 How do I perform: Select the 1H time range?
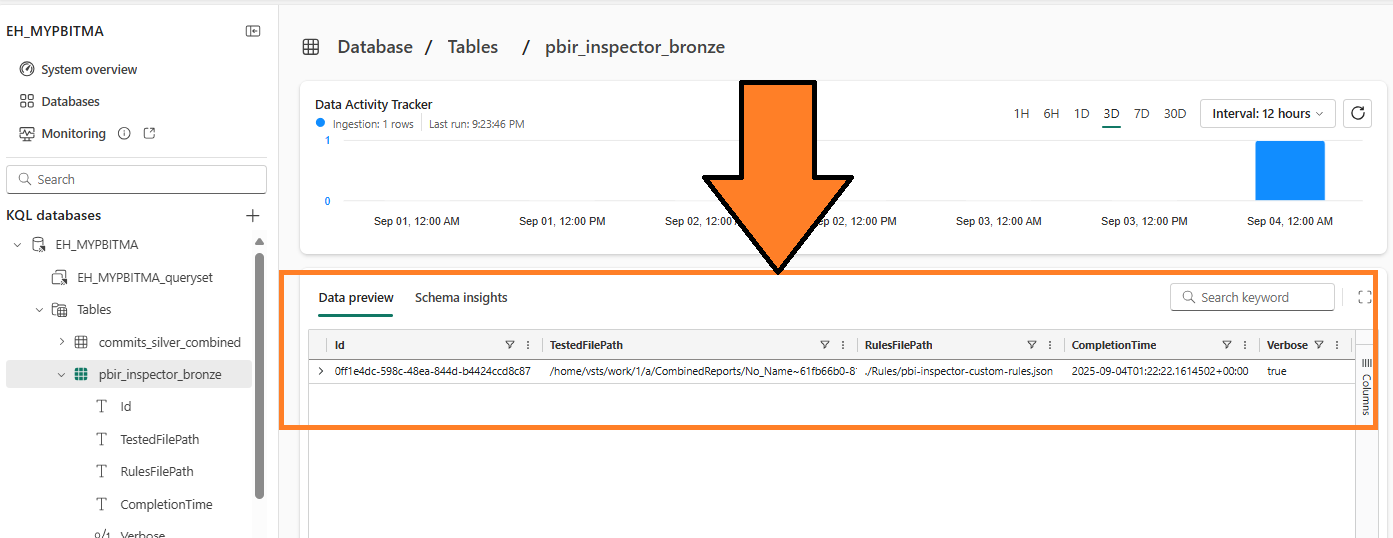(1021, 113)
